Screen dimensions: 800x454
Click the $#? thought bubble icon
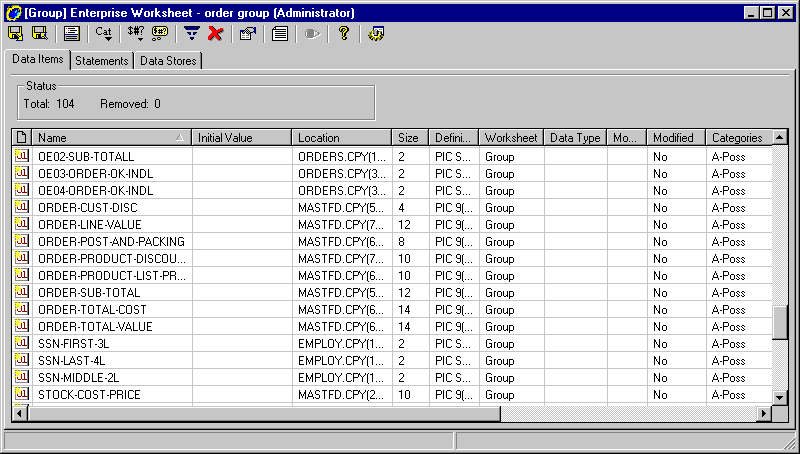pos(160,34)
